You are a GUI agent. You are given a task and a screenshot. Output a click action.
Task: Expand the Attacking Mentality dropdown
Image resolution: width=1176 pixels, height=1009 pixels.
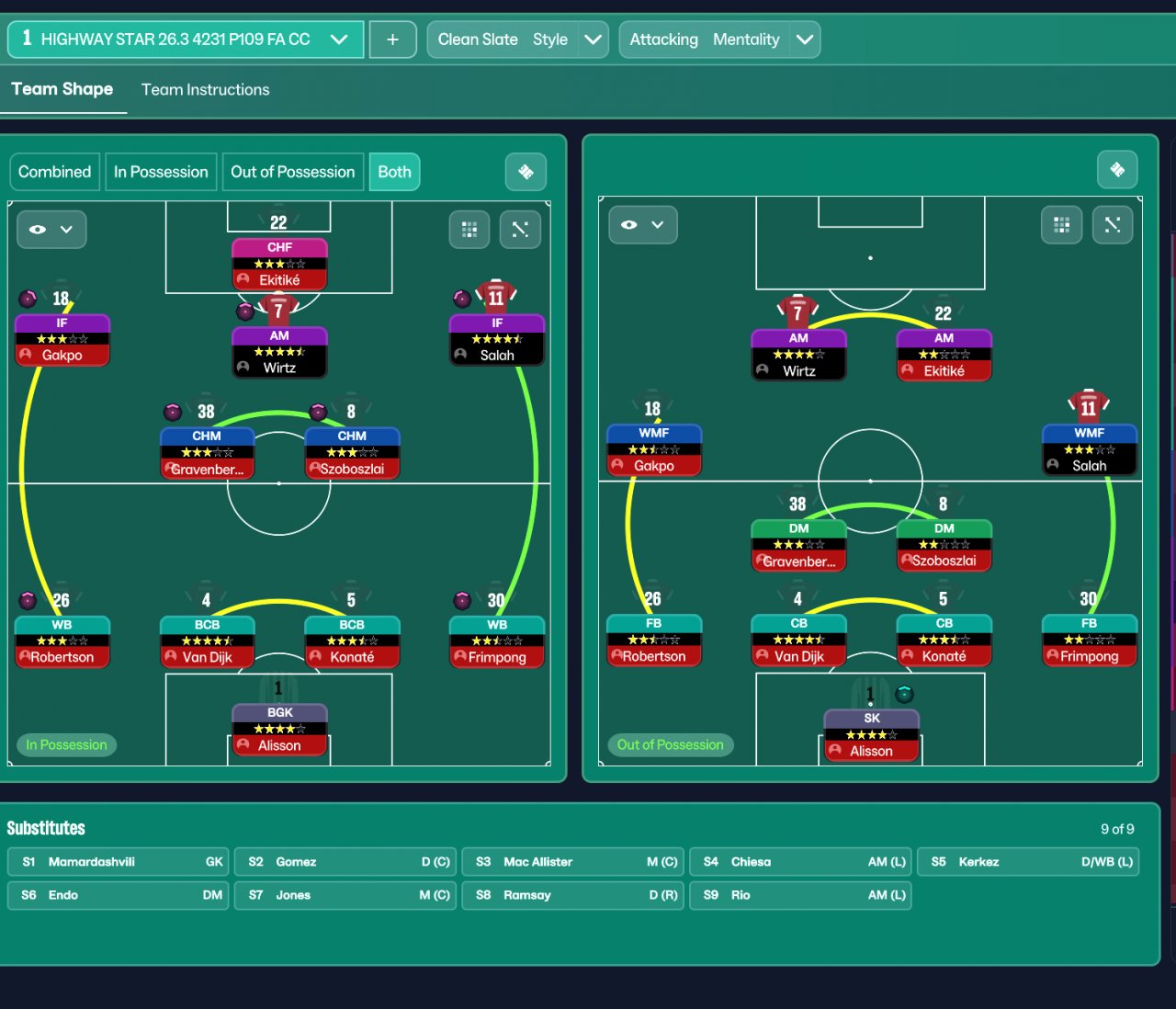click(719, 40)
